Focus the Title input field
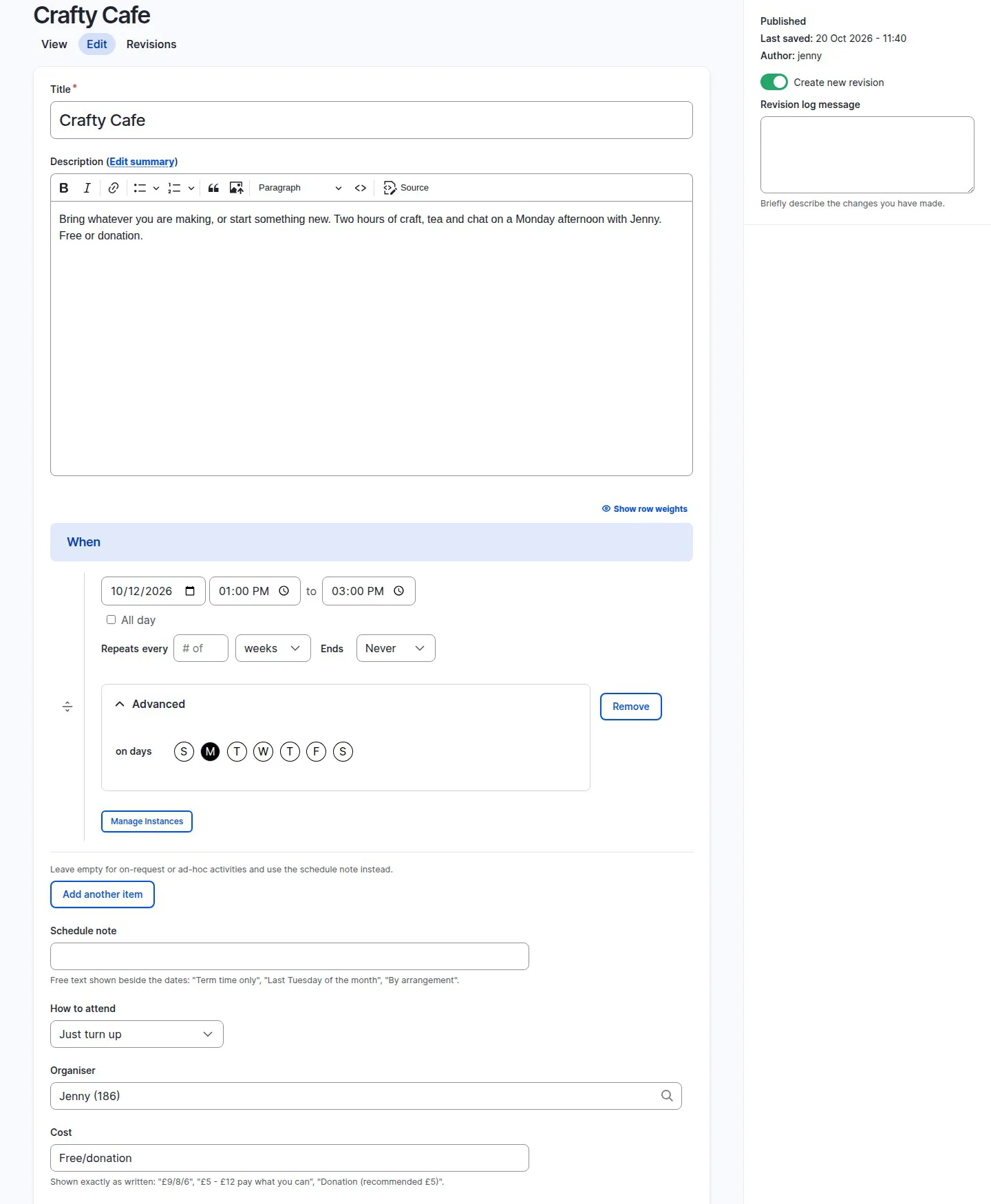The width and height of the screenshot is (991, 1204). point(372,120)
